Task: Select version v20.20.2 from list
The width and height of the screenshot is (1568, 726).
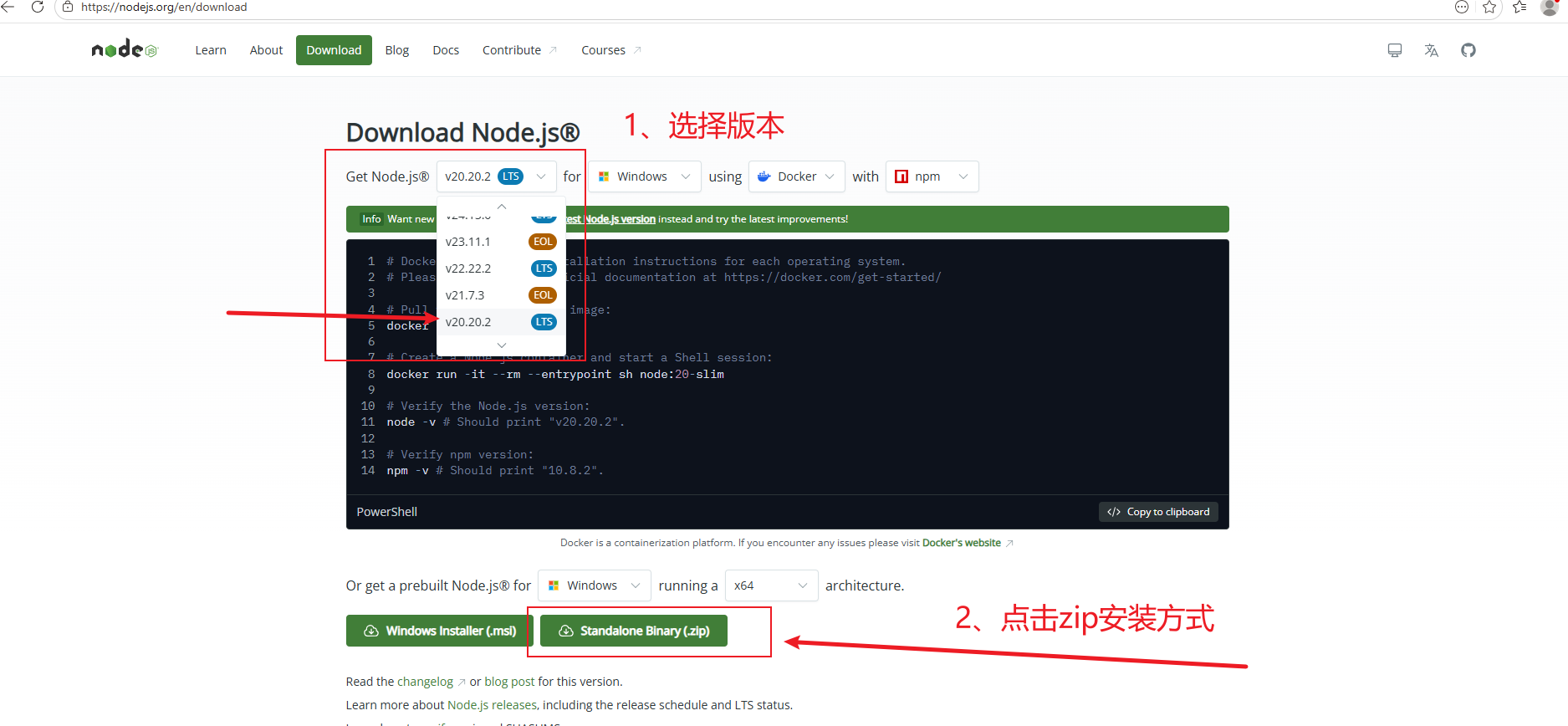Action: point(501,322)
